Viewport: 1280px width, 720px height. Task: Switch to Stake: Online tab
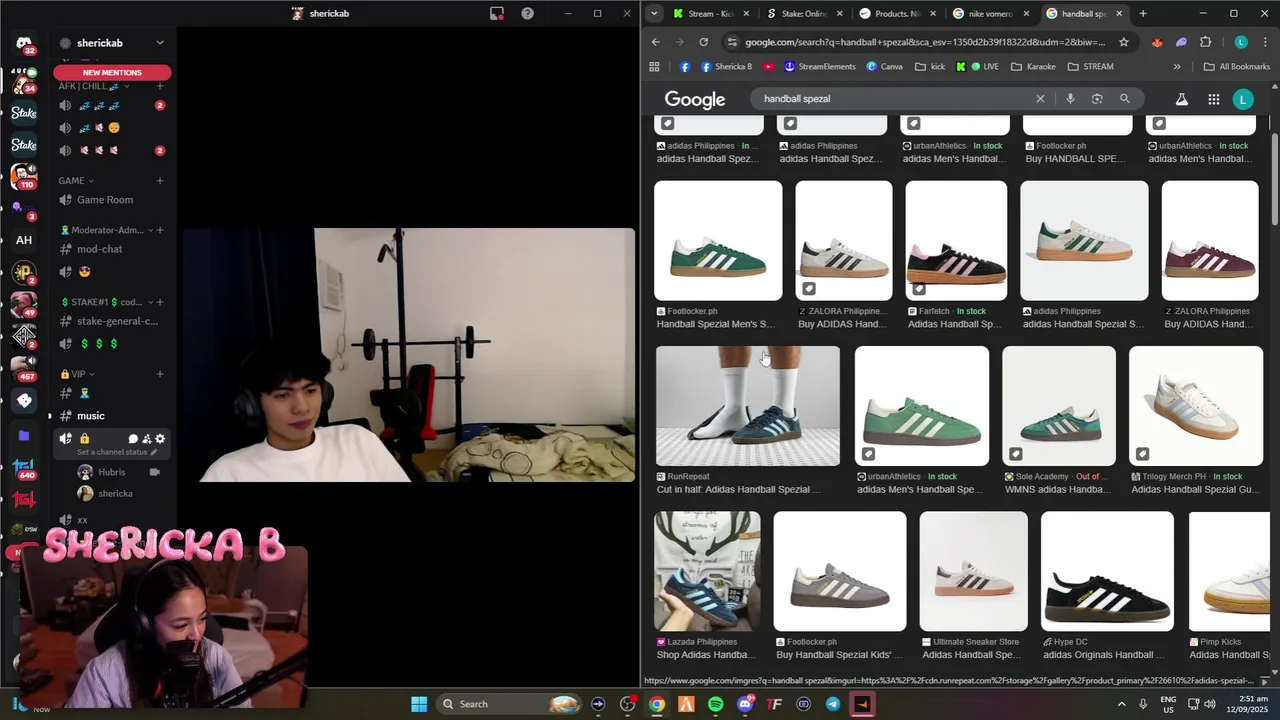(x=803, y=13)
